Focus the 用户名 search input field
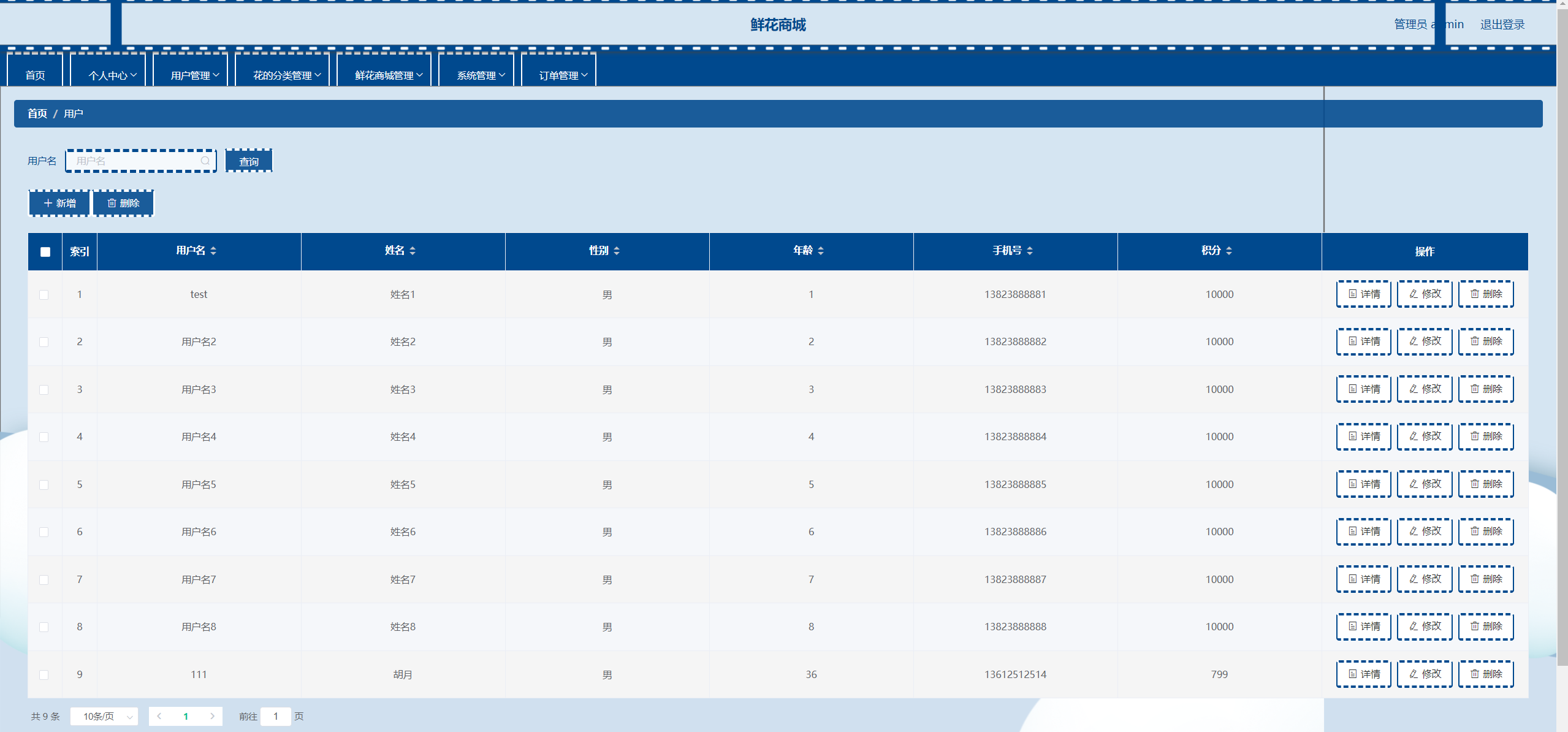 coord(135,161)
